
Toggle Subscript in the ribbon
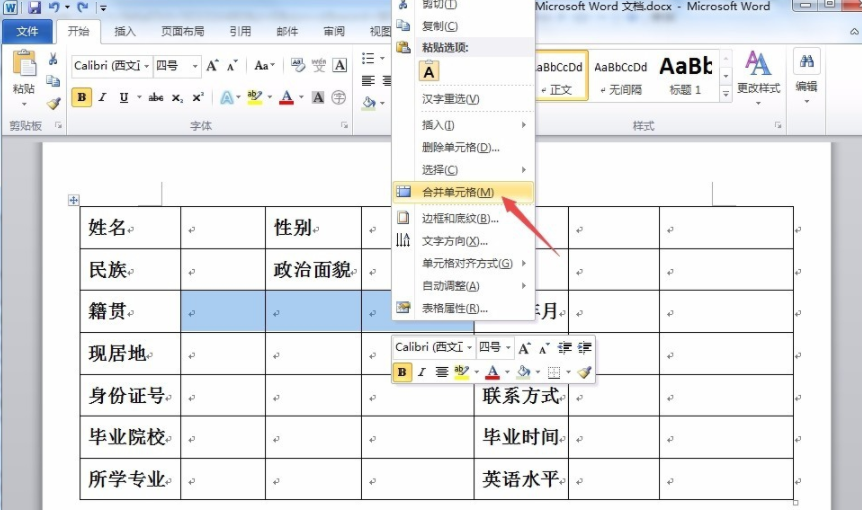(x=177, y=98)
